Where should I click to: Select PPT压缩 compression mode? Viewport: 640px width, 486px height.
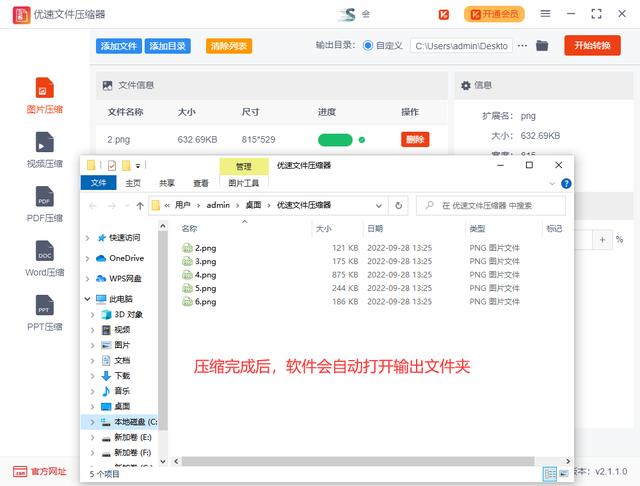[44, 313]
